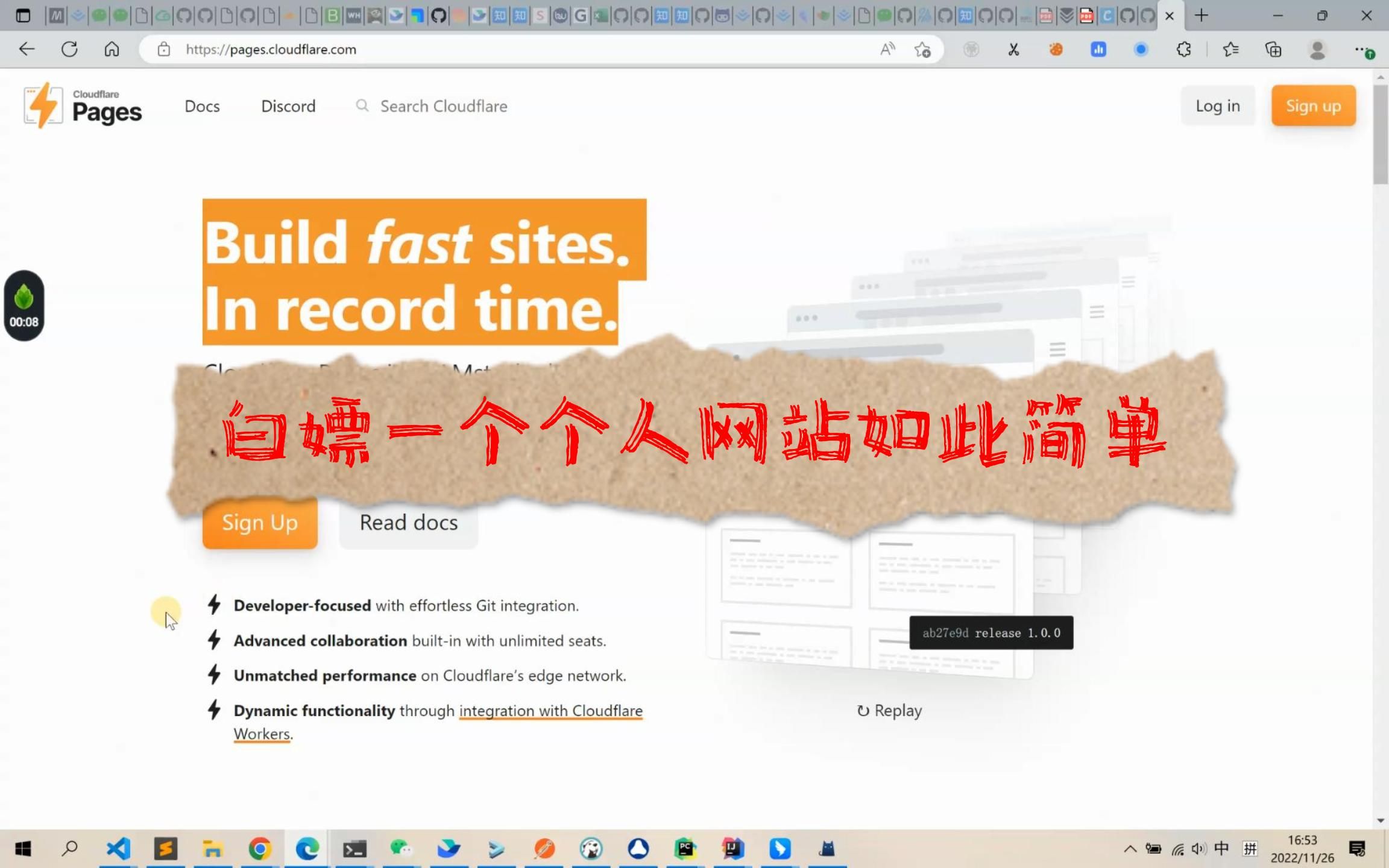
Task: Open the blue circle extension icon
Action: click(x=1141, y=49)
